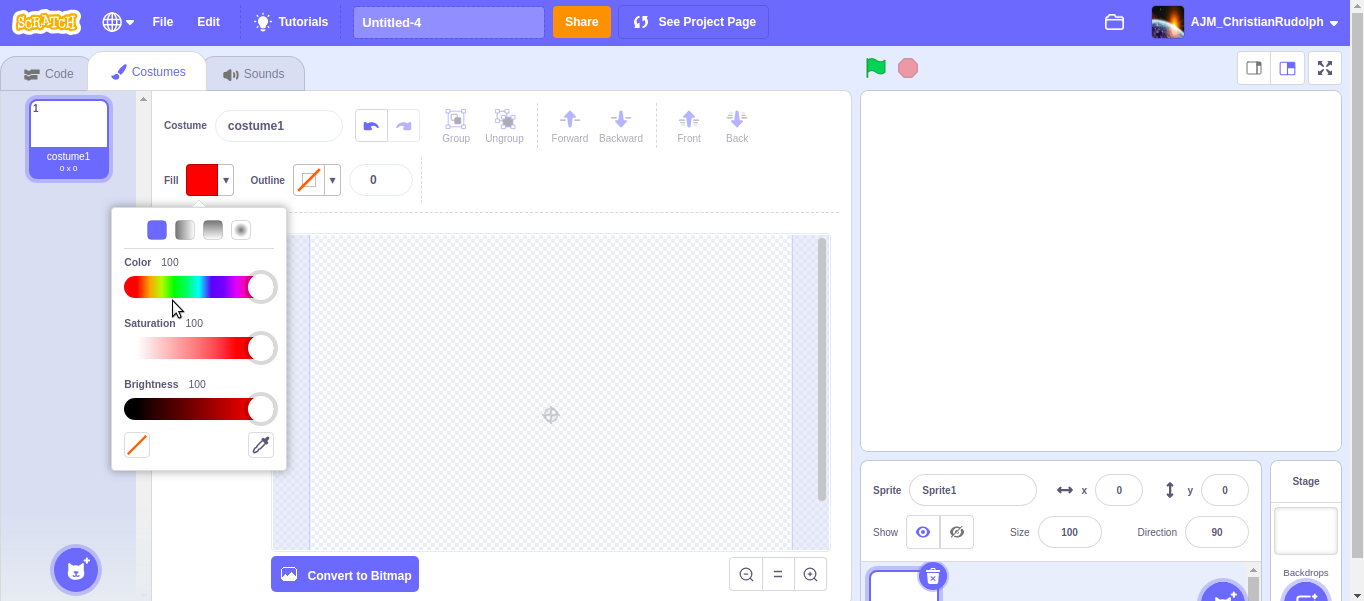
Task: Open the Outline color dropdown
Action: click(x=331, y=180)
